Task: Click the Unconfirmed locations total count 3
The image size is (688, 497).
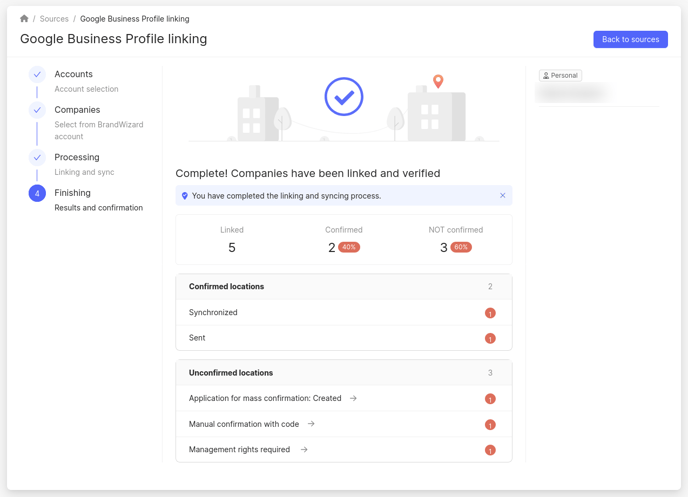Action: (490, 373)
